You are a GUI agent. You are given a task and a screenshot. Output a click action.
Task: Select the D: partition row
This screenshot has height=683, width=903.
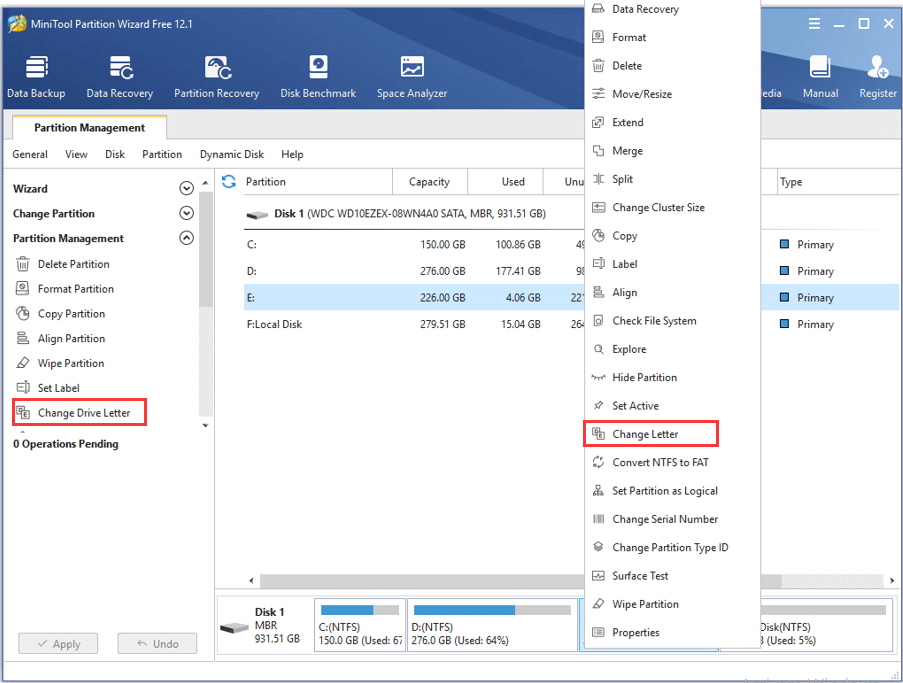click(413, 271)
